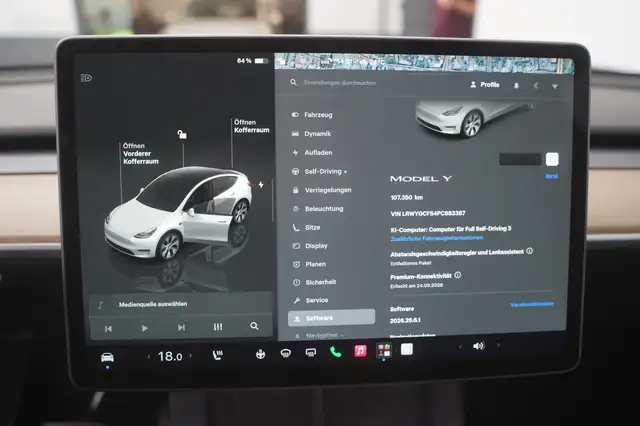Image resolution: width=640 pixels, height=426 pixels.
Task: Open the Planen menu
Action: tap(310, 264)
